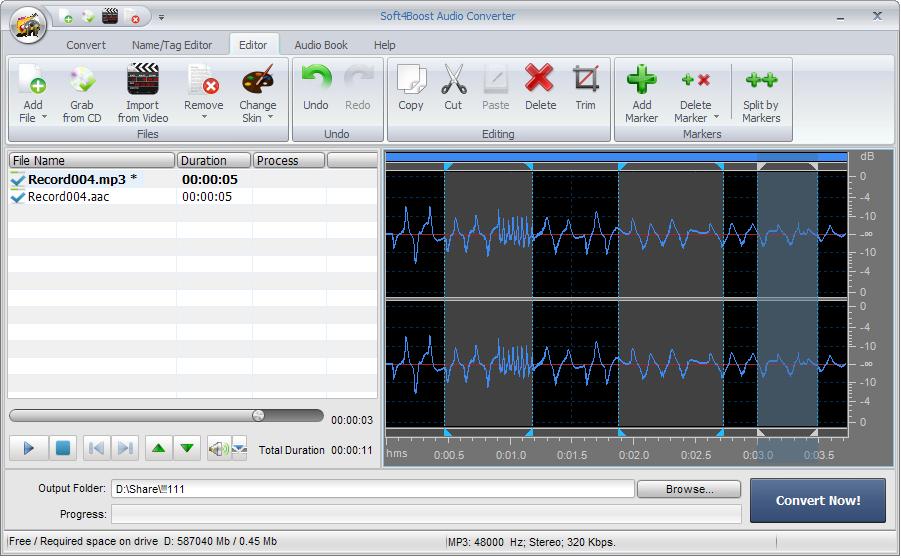Click the playback position slider handle
The image size is (901, 558).
pos(258,415)
